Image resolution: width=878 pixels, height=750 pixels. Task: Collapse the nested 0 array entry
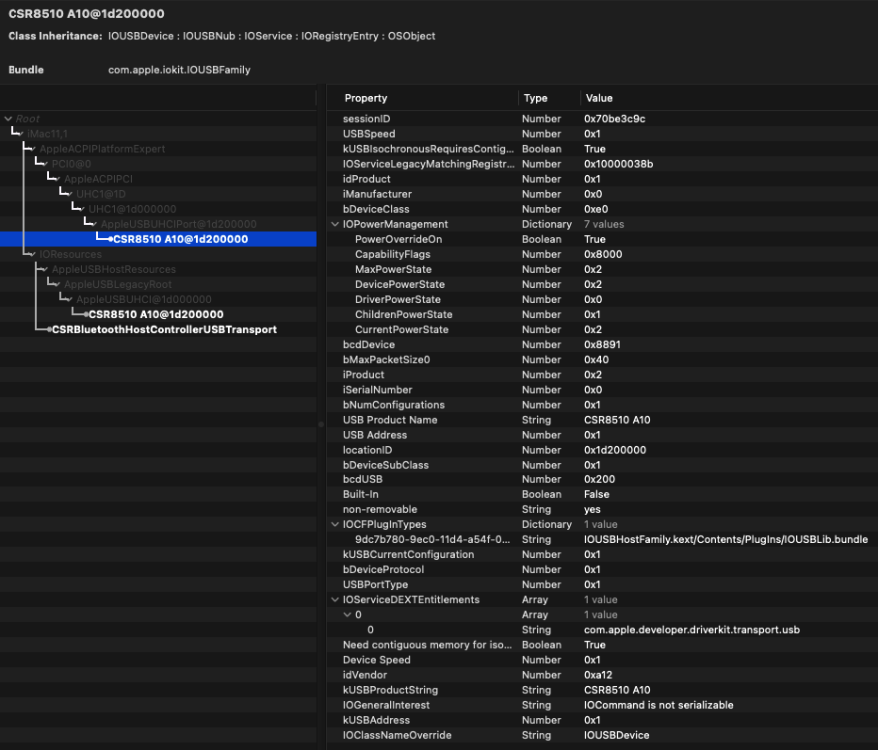tap(347, 614)
